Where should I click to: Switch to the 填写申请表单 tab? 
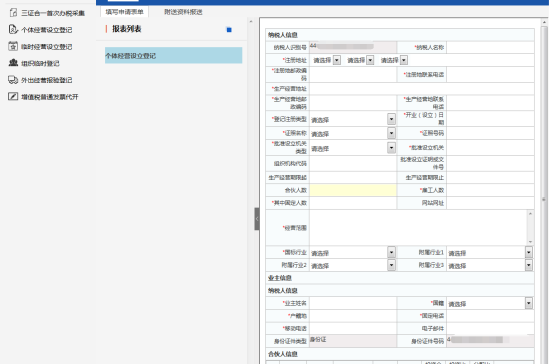[x=124, y=12]
